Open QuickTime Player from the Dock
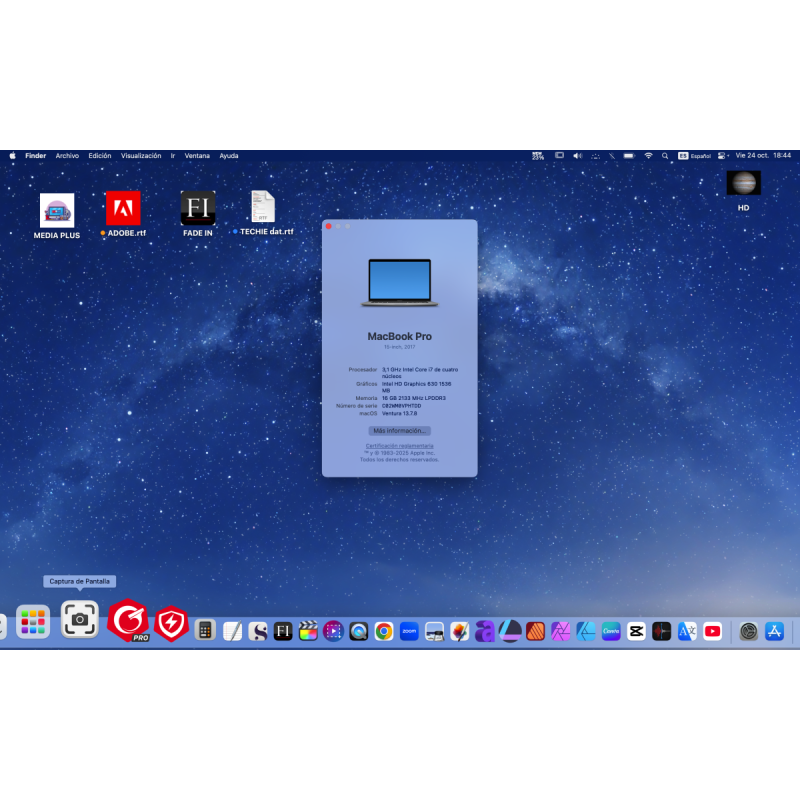This screenshot has height=800, width=800. click(359, 632)
